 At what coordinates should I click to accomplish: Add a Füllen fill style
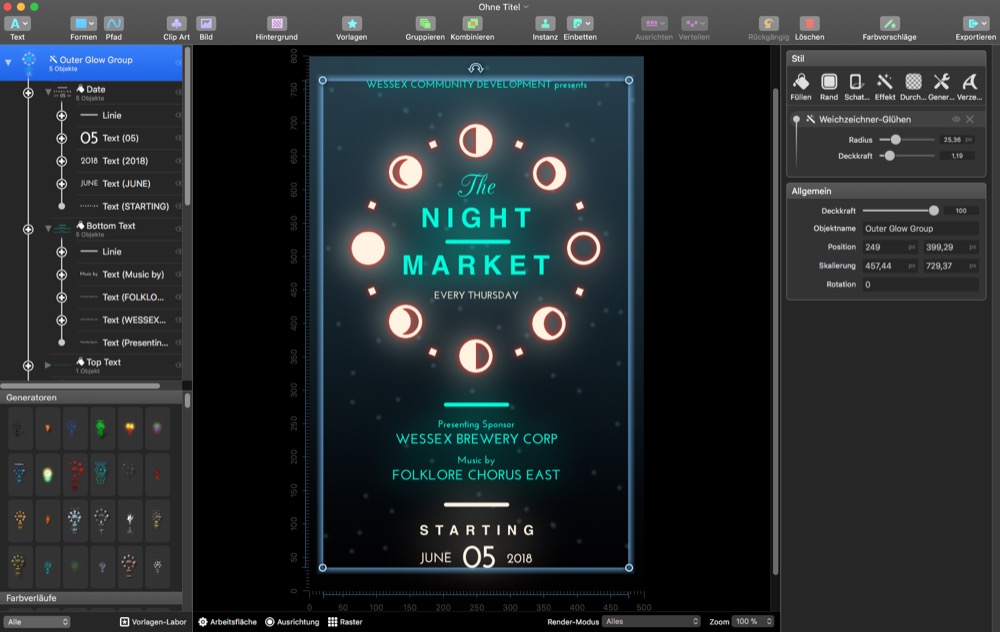[801, 87]
